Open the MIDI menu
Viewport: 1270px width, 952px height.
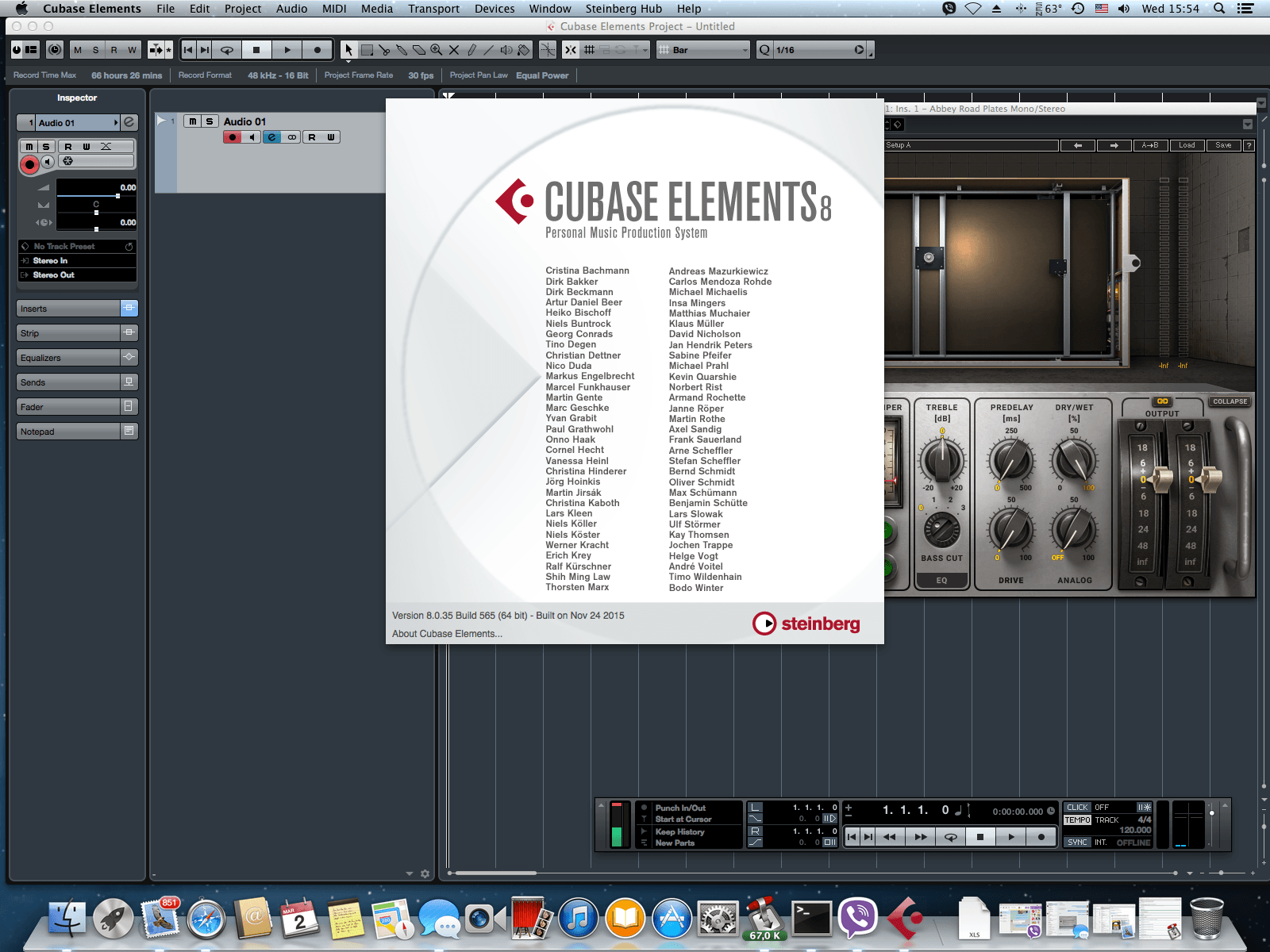pos(334,9)
